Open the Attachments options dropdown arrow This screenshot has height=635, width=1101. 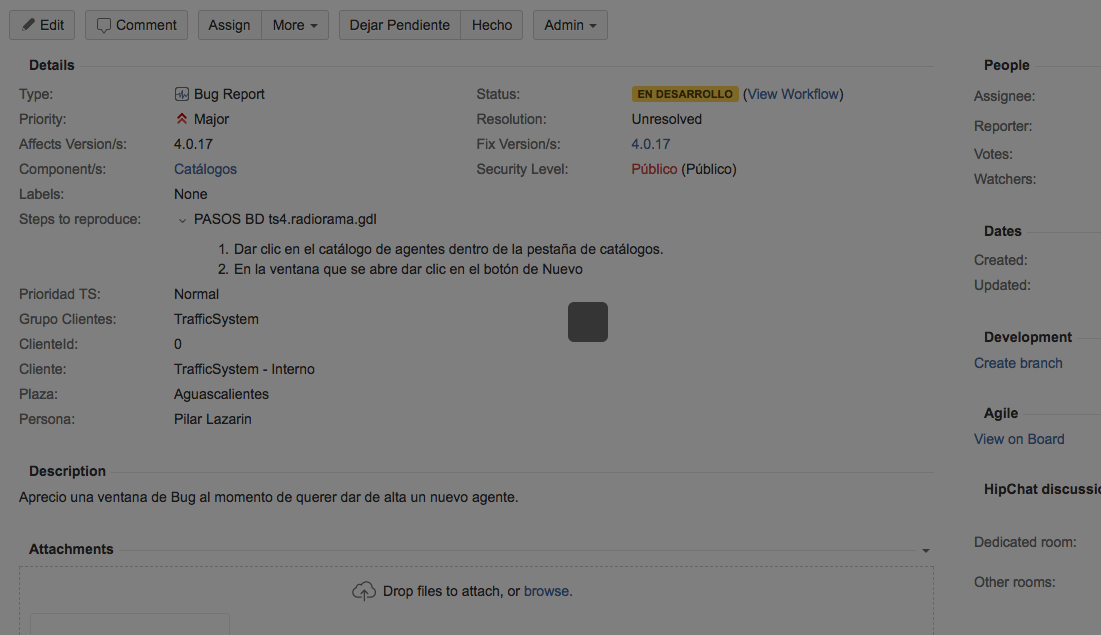(925, 551)
